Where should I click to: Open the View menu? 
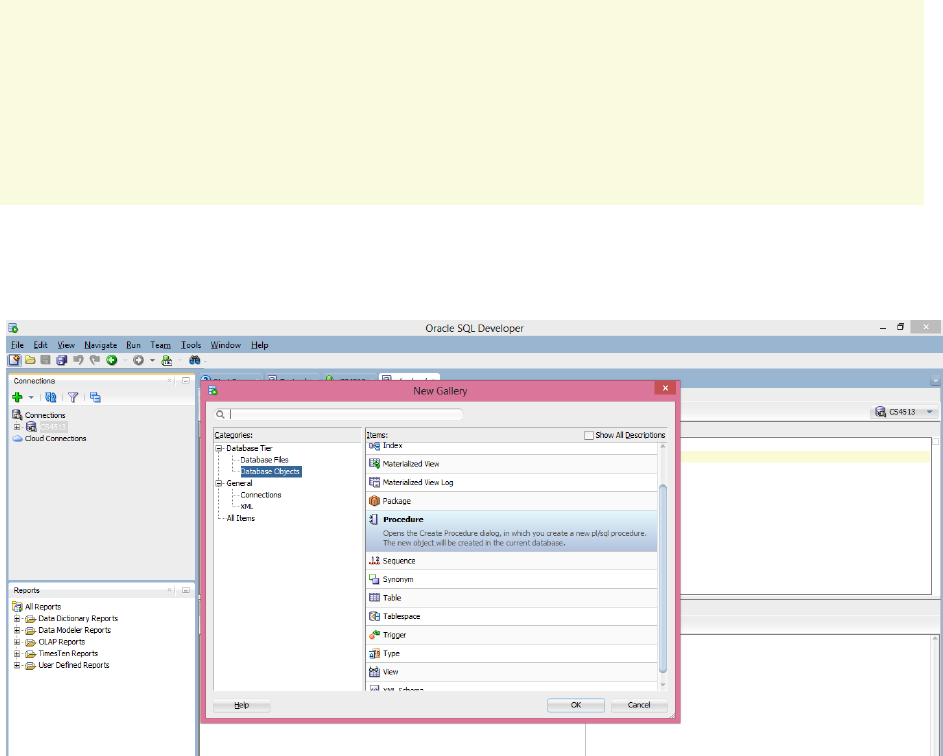[x=66, y=345]
